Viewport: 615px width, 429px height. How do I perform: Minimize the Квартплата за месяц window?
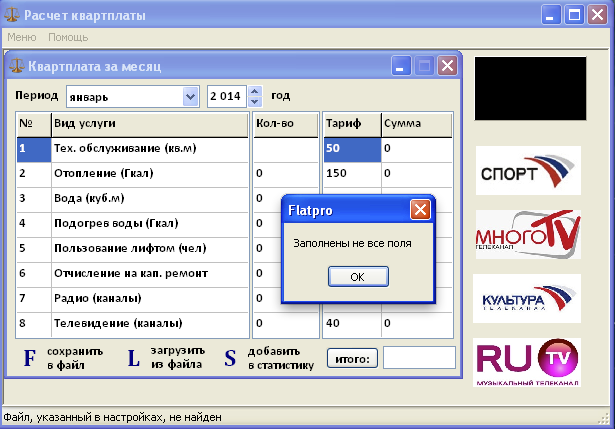click(x=401, y=65)
